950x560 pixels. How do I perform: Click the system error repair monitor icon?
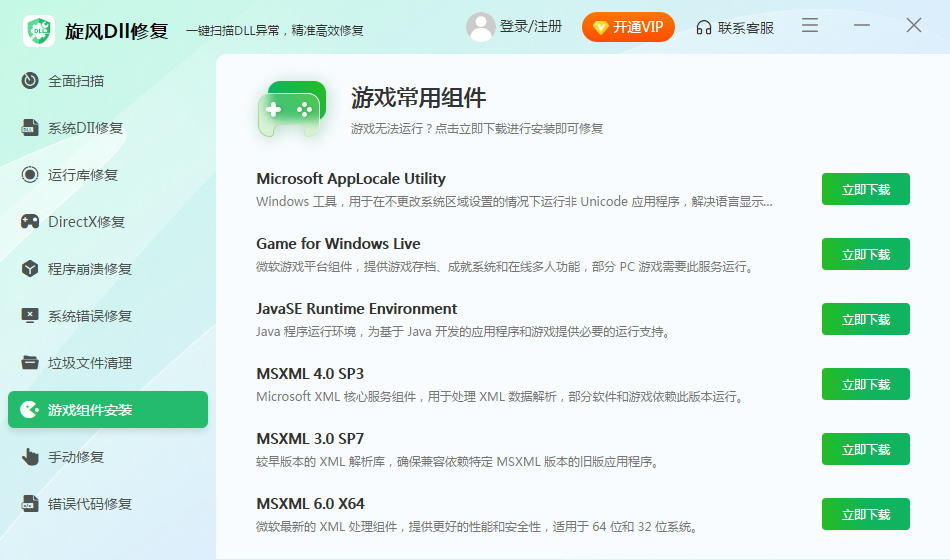pos(30,316)
